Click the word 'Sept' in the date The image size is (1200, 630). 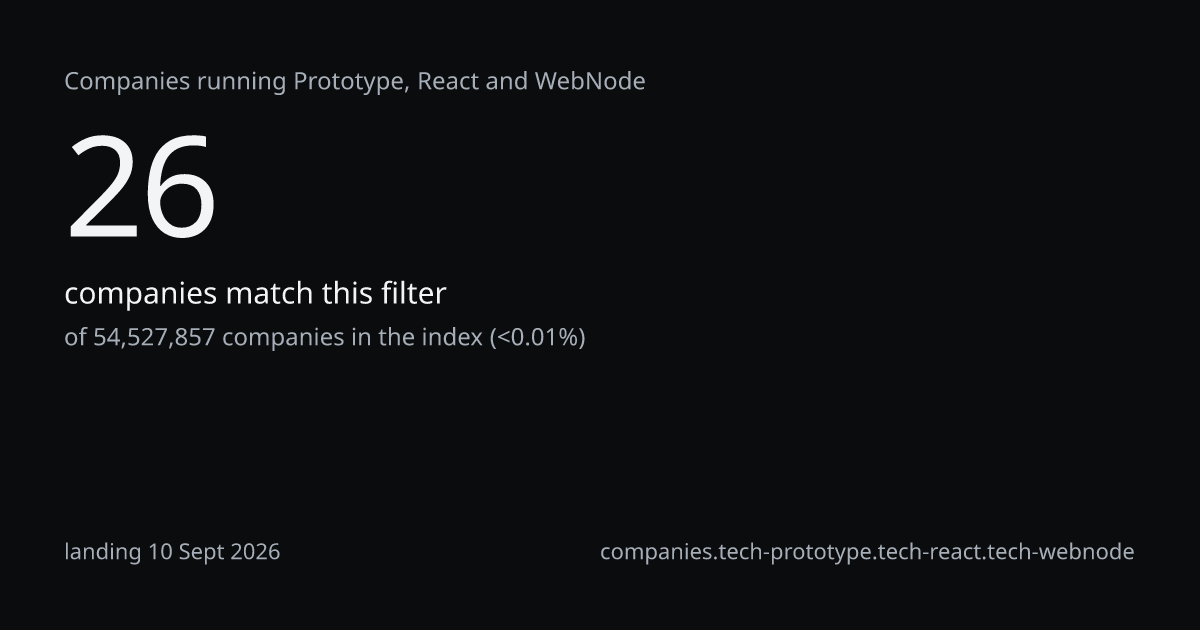(x=200, y=552)
